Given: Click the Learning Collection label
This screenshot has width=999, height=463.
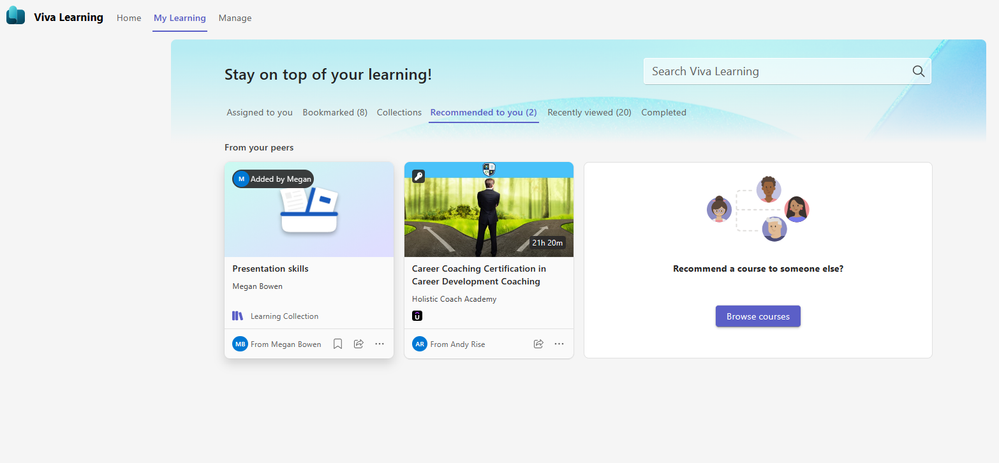Looking at the screenshot, I should click(284, 316).
